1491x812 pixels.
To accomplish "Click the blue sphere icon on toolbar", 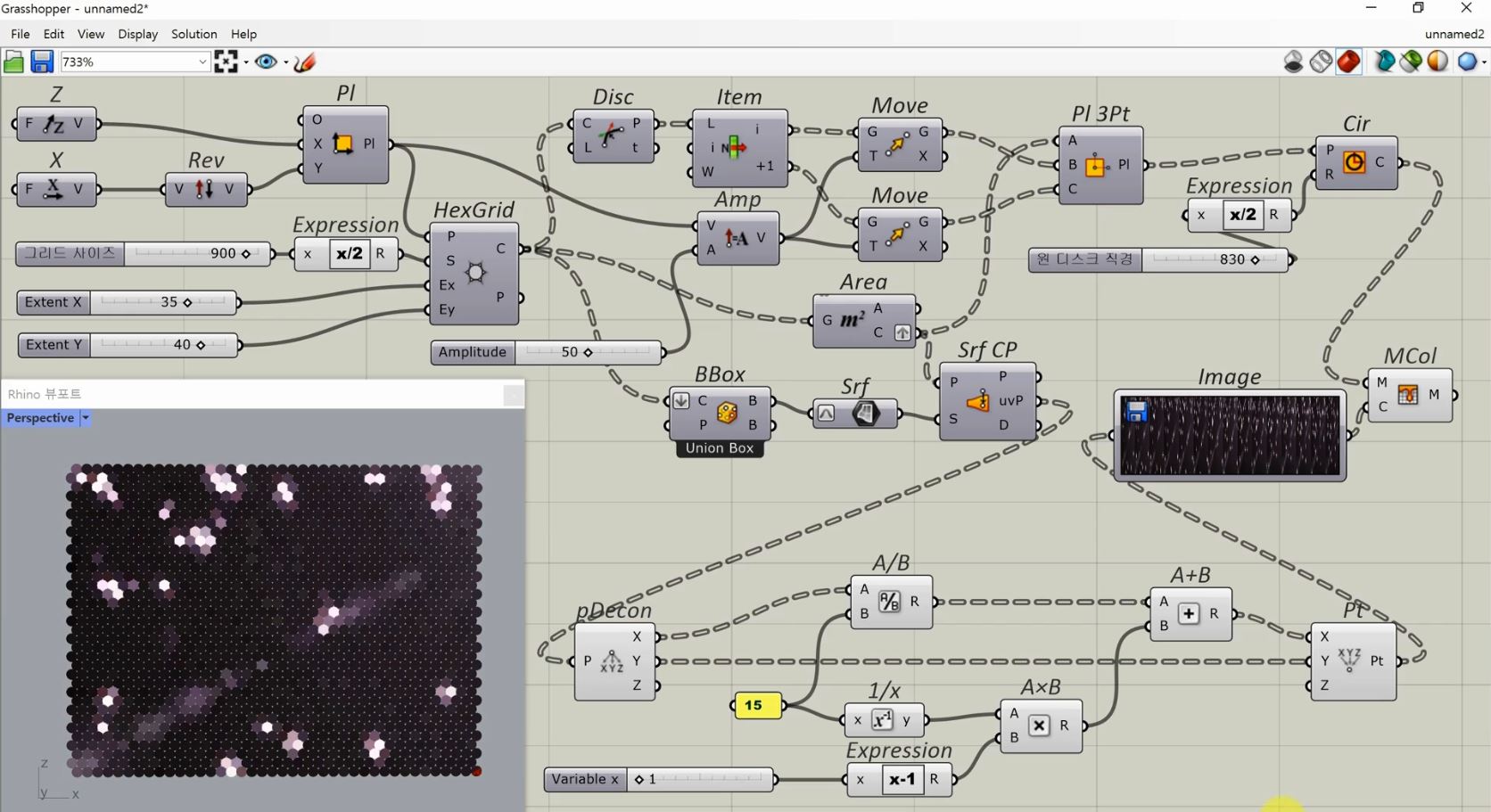I will click(1467, 62).
